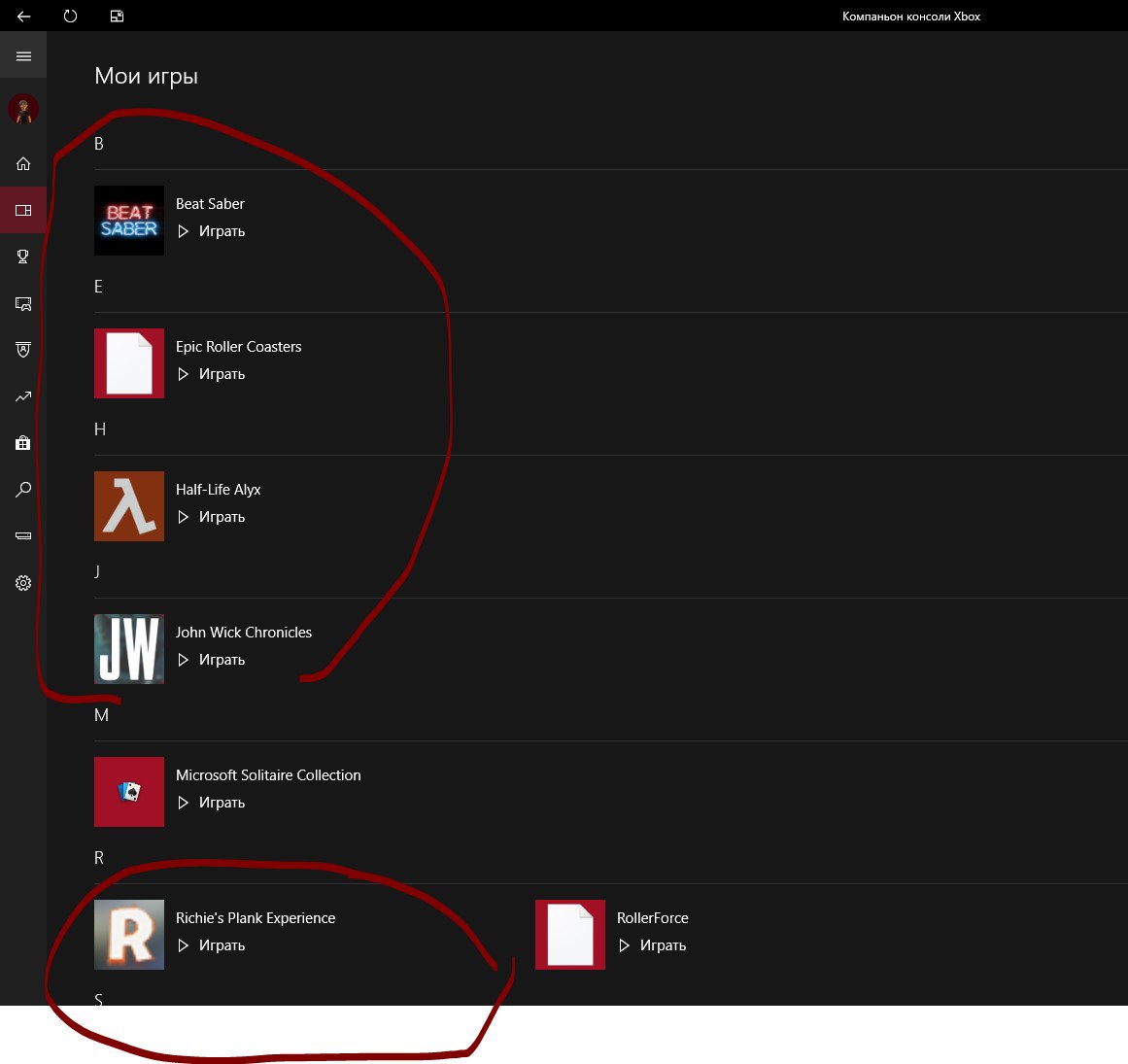Click the Beat Saber title
1128x1064 pixels.
tap(210, 204)
